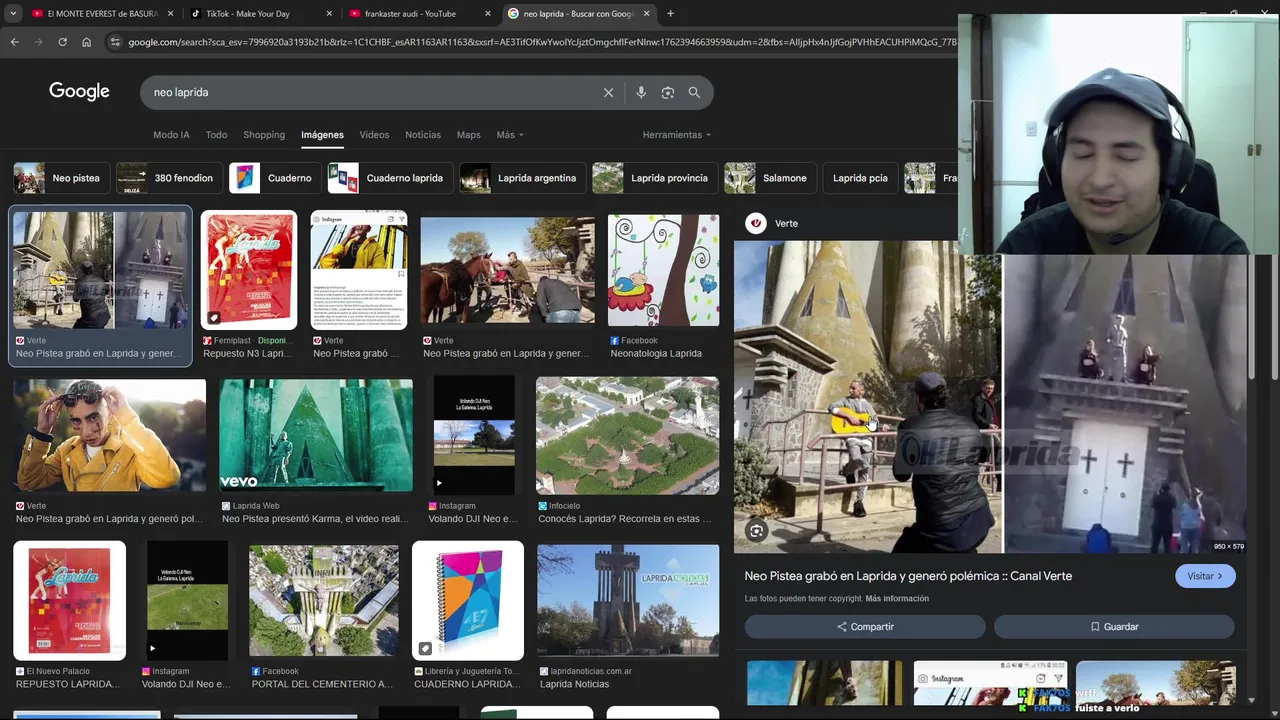The image size is (1280, 720).
Task: Select Salamone filter chip
Action: pyautogui.click(x=768, y=178)
